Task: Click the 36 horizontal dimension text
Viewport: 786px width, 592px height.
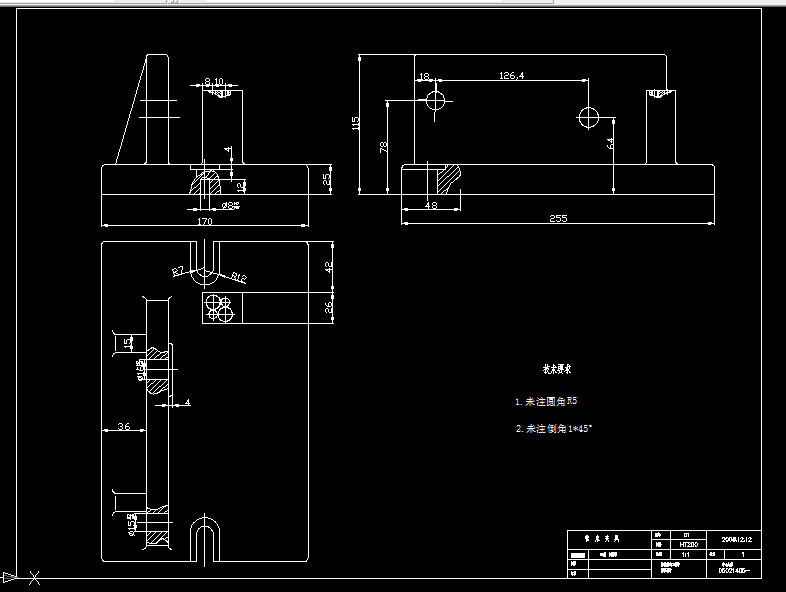Action: pos(124,426)
